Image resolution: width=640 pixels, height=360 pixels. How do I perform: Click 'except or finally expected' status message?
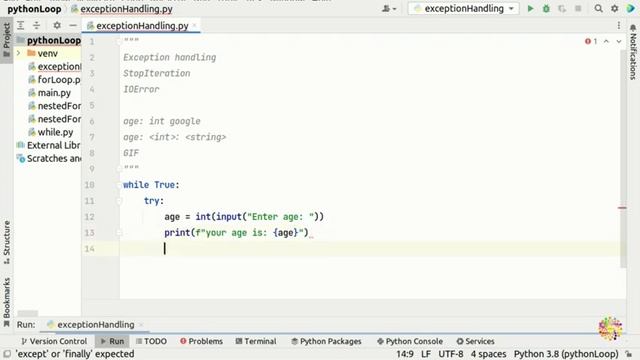click(75, 354)
